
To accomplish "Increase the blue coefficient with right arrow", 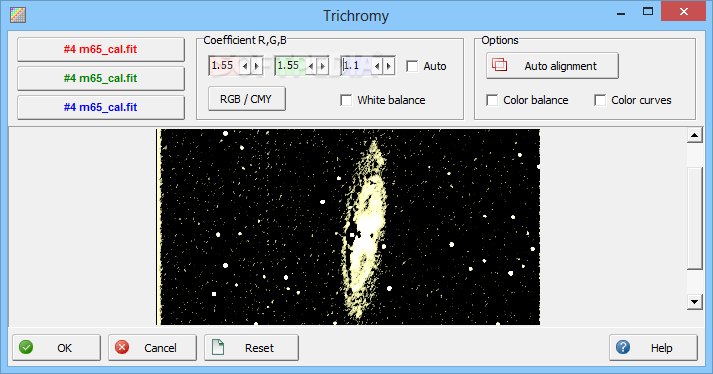I will pyautogui.click(x=388, y=66).
